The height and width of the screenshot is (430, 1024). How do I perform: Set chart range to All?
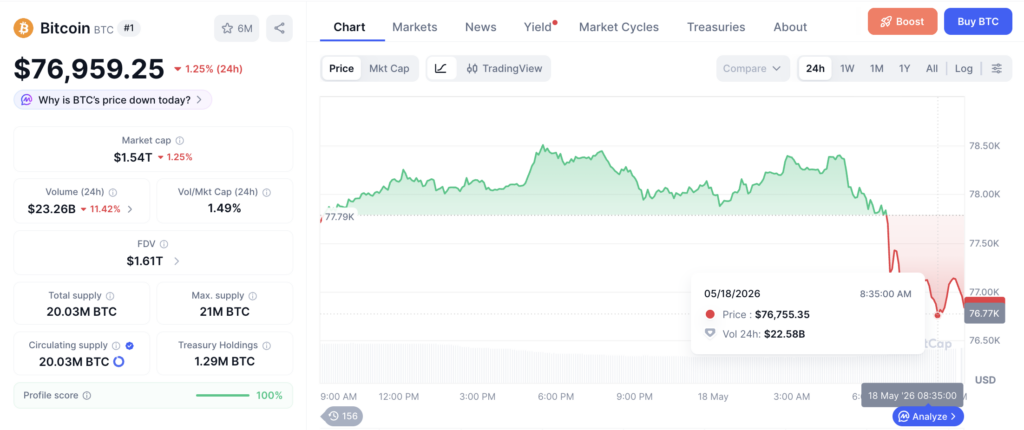point(932,69)
